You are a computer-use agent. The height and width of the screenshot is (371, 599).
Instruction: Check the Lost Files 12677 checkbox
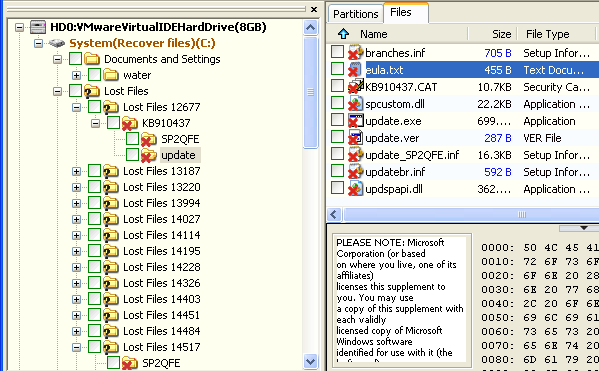tap(94, 107)
